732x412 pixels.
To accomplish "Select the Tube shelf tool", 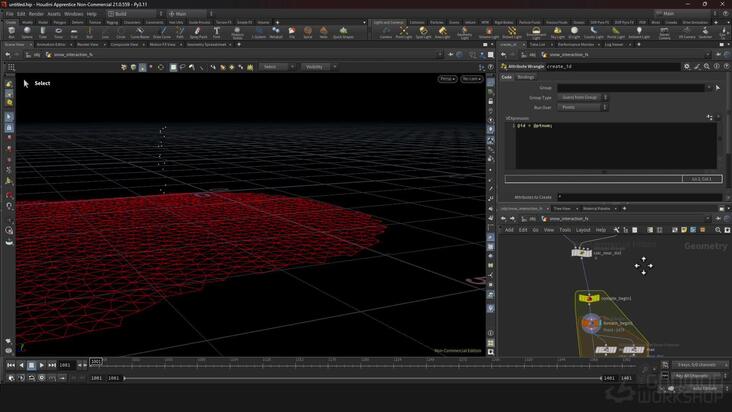I will coord(42,32).
